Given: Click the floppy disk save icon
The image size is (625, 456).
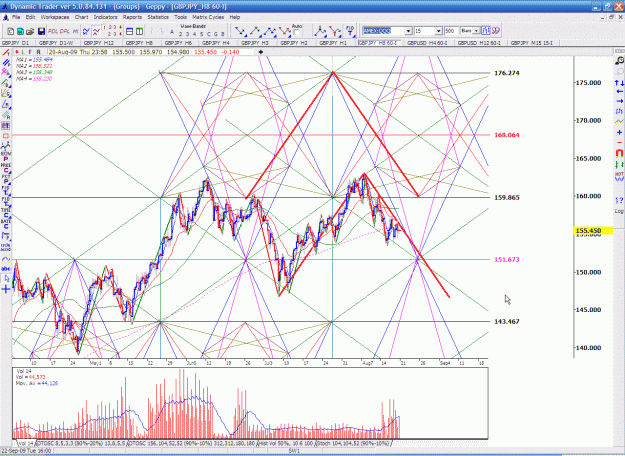Looking at the screenshot, I should (x=41, y=31).
